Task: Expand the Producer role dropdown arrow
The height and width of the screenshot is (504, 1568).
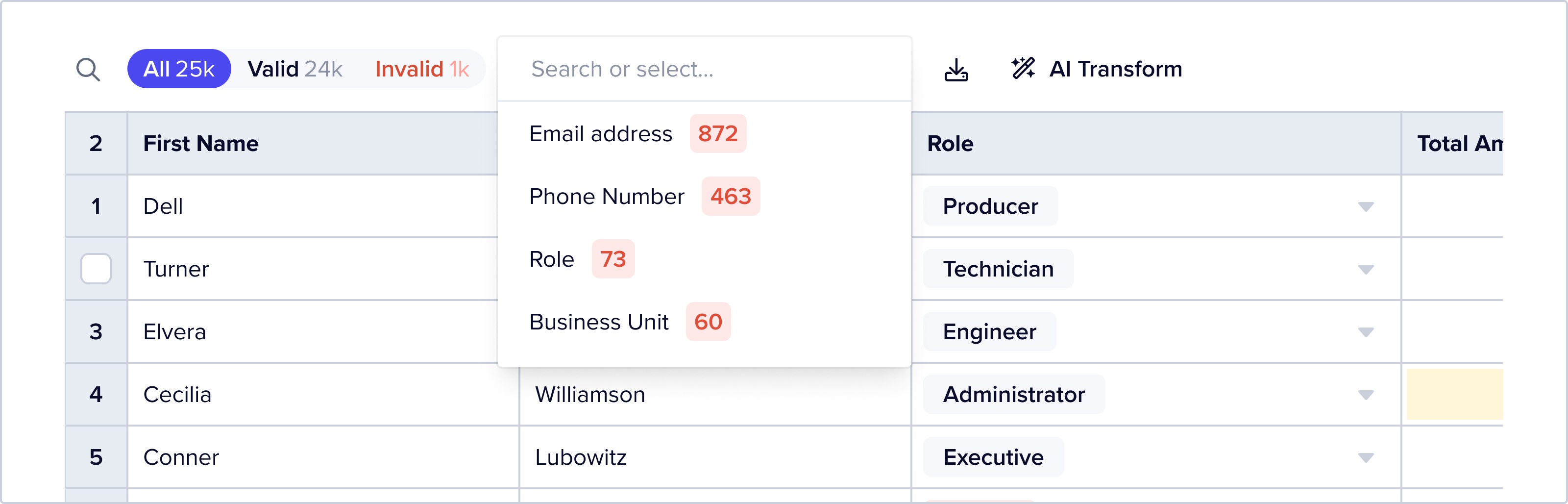Action: [x=1365, y=207]
